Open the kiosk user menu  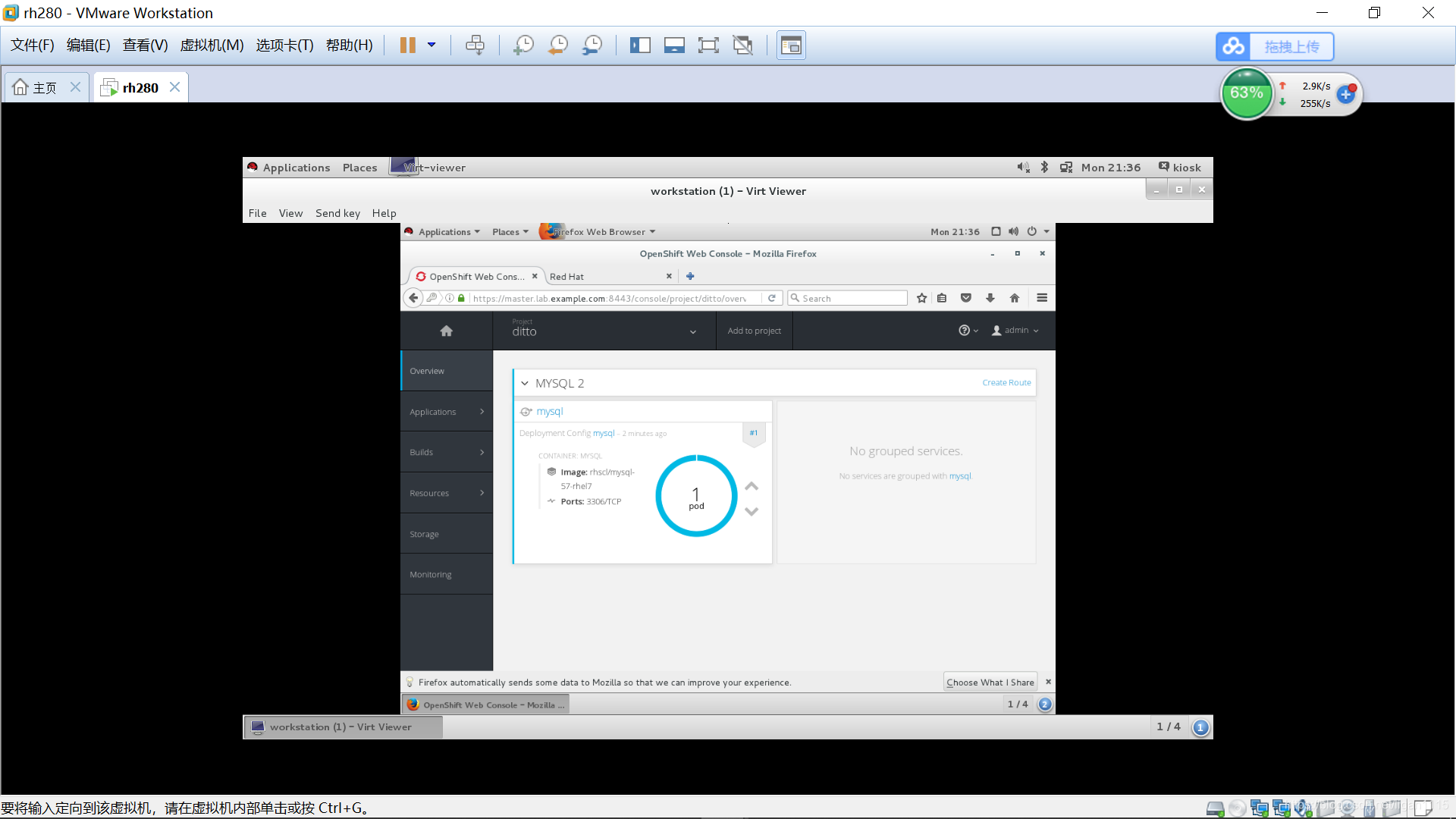pyautogui.click(x=1180, y=168)
